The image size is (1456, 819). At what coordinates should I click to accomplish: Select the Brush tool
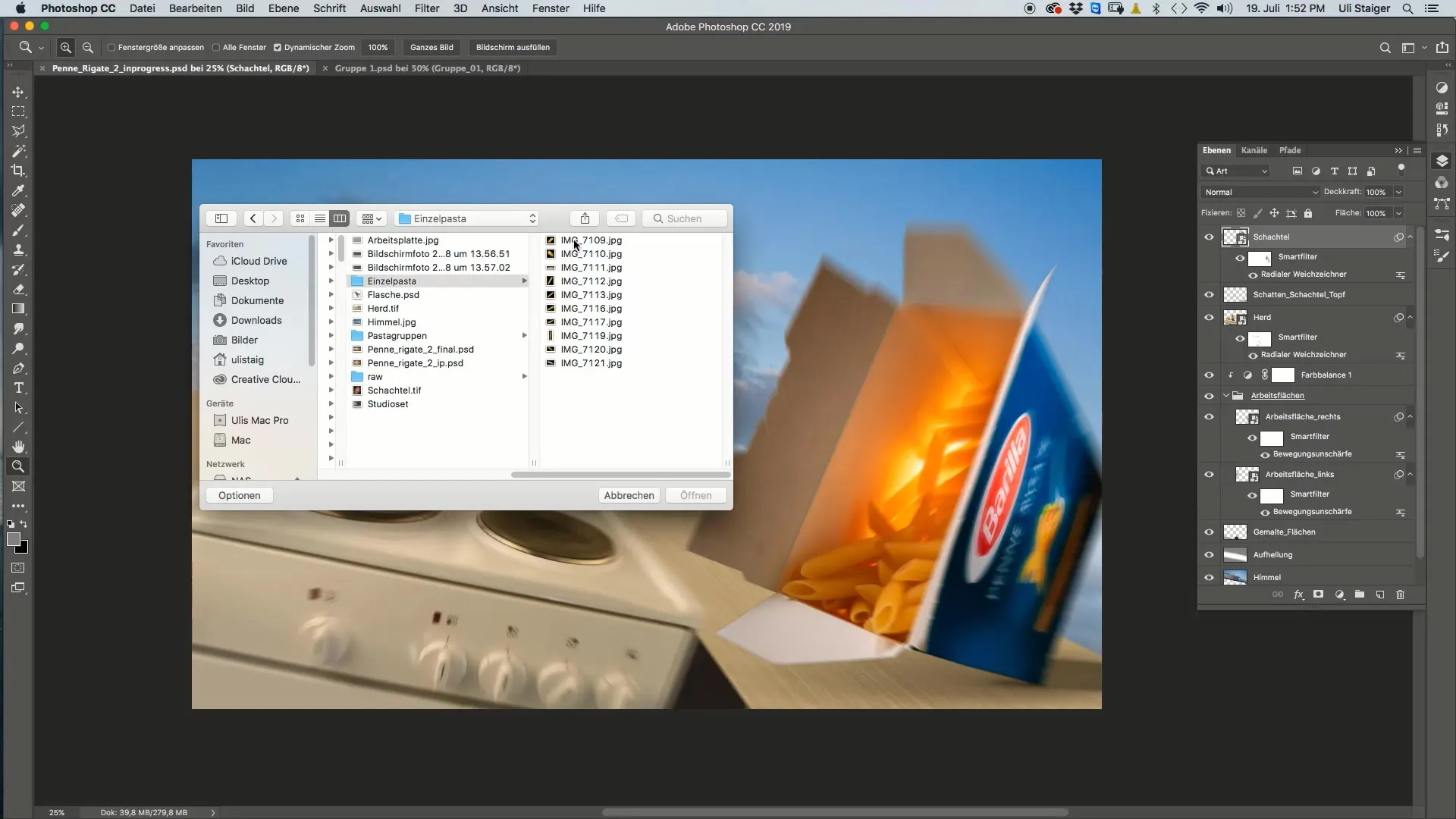click(x=18, y=230)
